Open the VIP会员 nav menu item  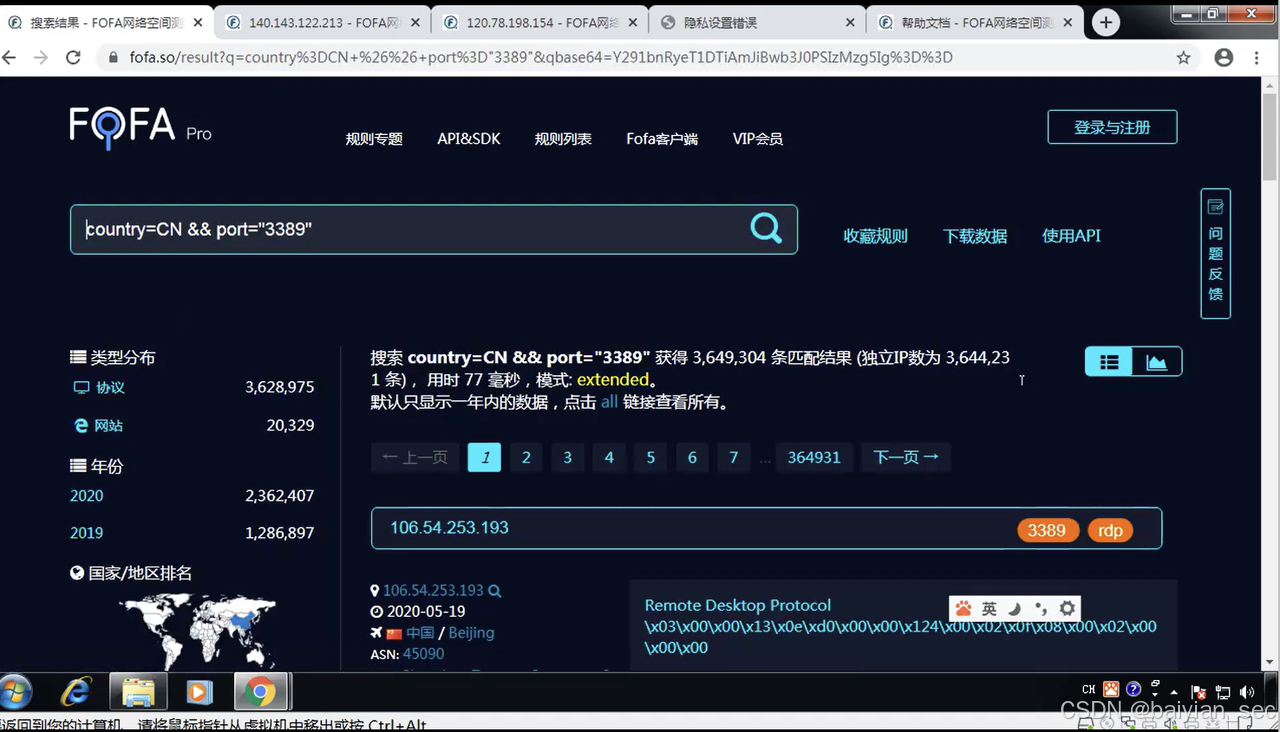click(758, 139)
